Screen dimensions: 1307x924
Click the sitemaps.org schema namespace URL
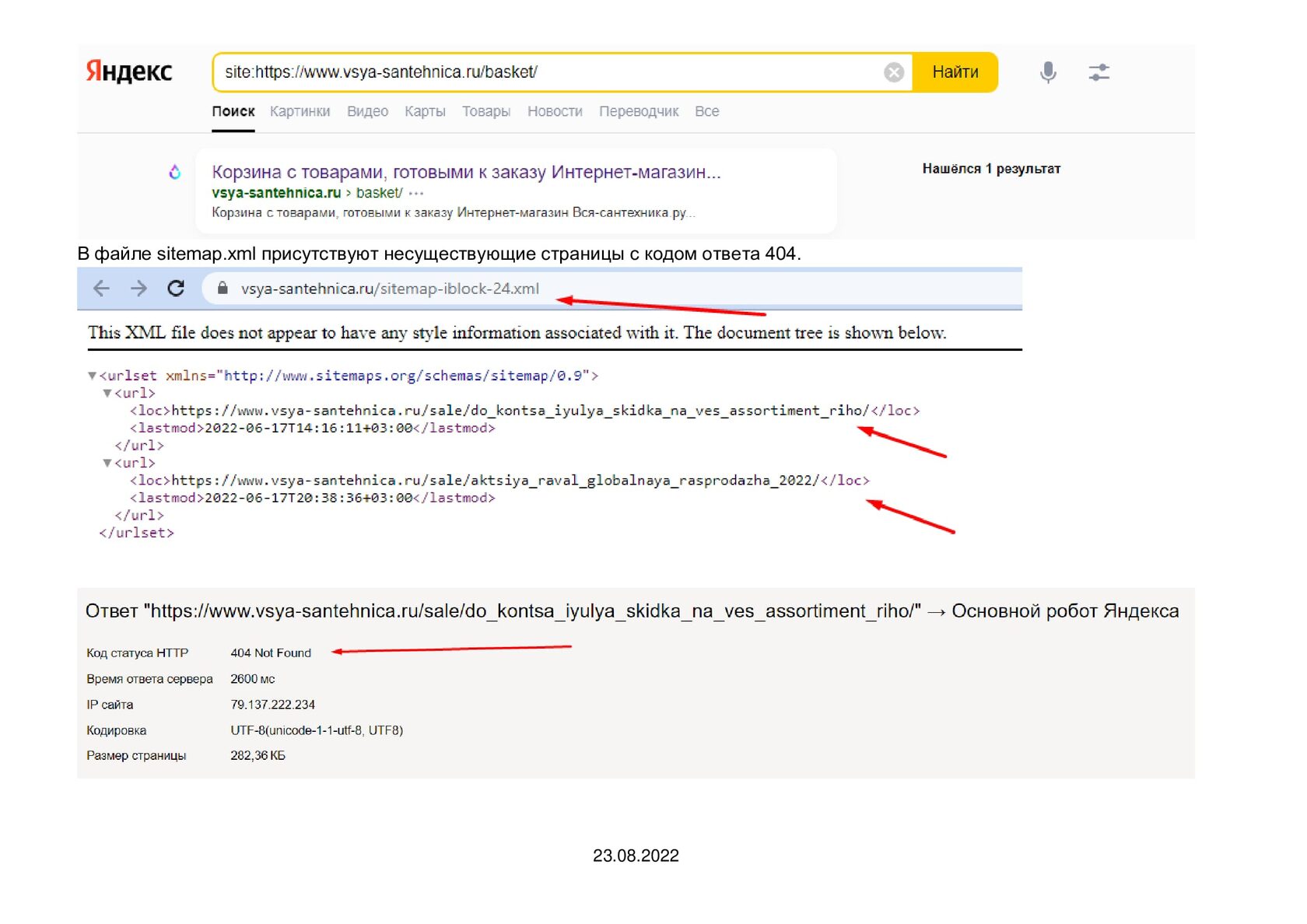pos(403,376)
